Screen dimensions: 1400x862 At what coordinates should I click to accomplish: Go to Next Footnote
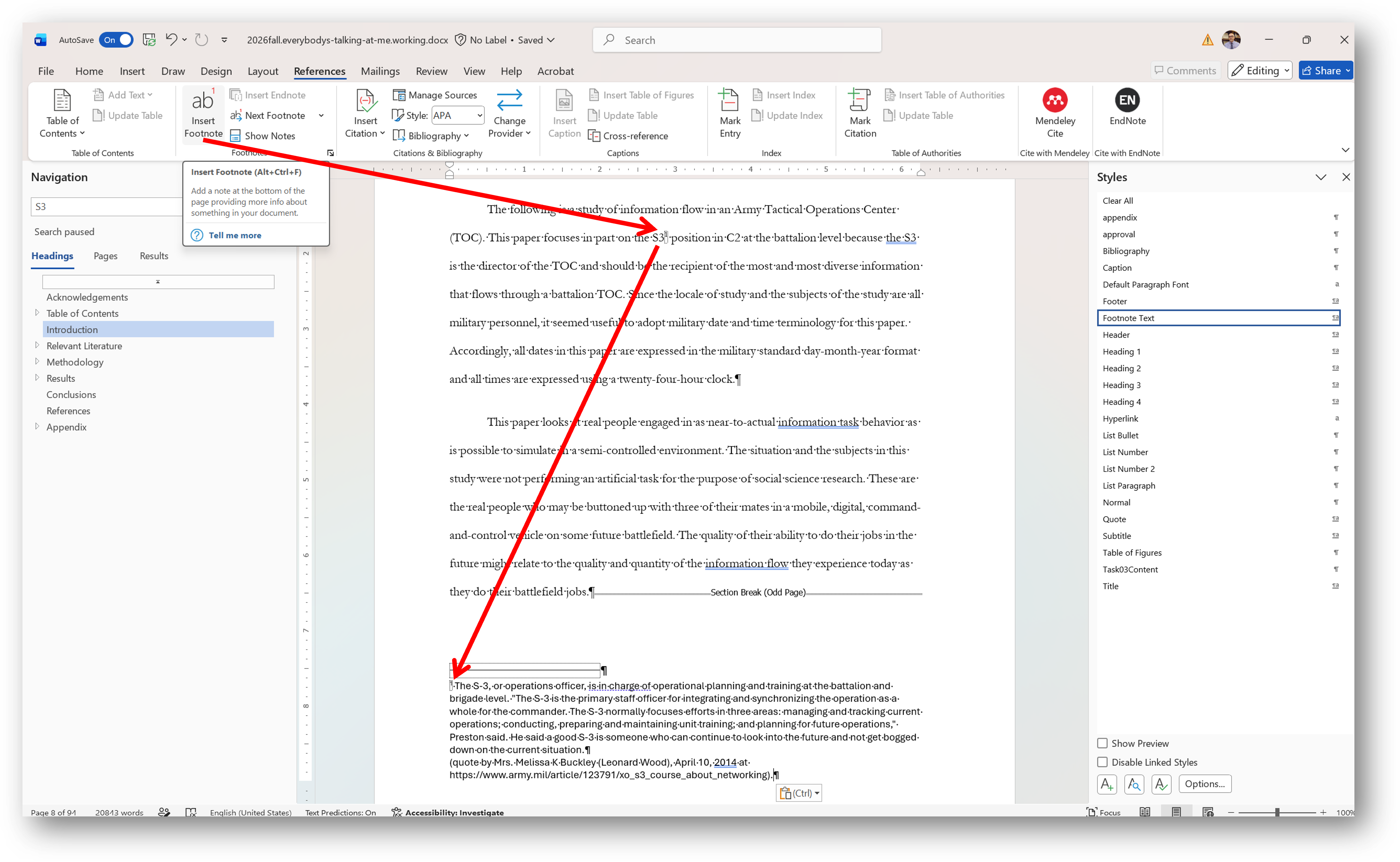[268, 116]
